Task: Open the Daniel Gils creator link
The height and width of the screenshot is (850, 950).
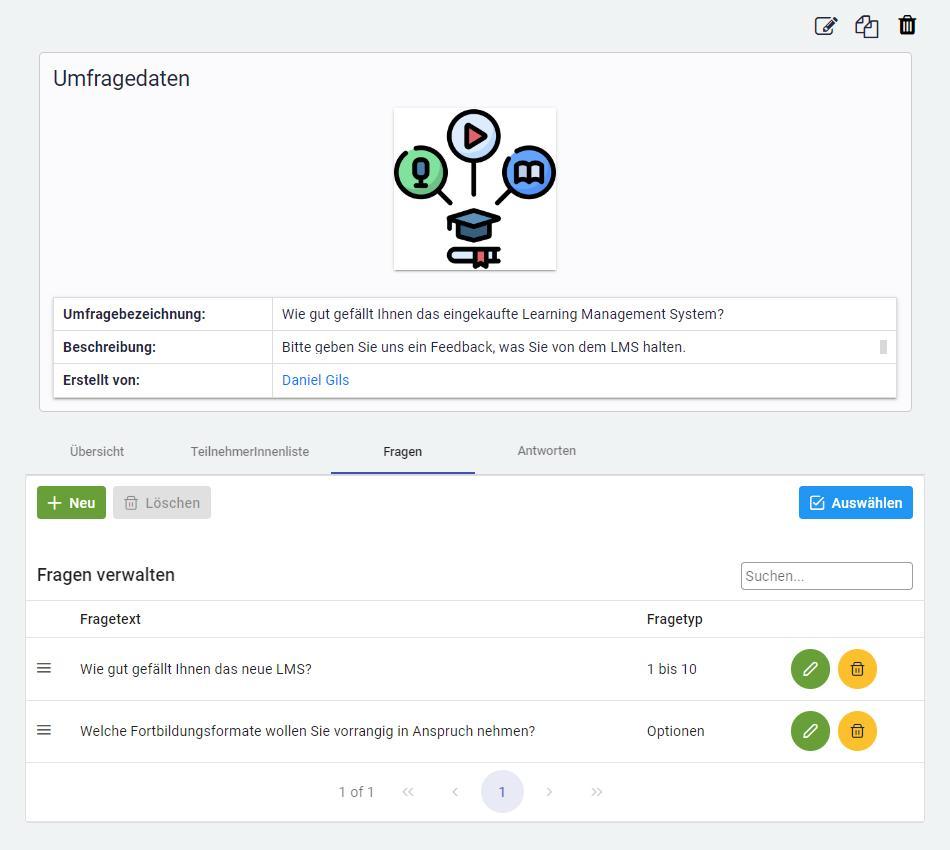Action: [x=315, y=380]
